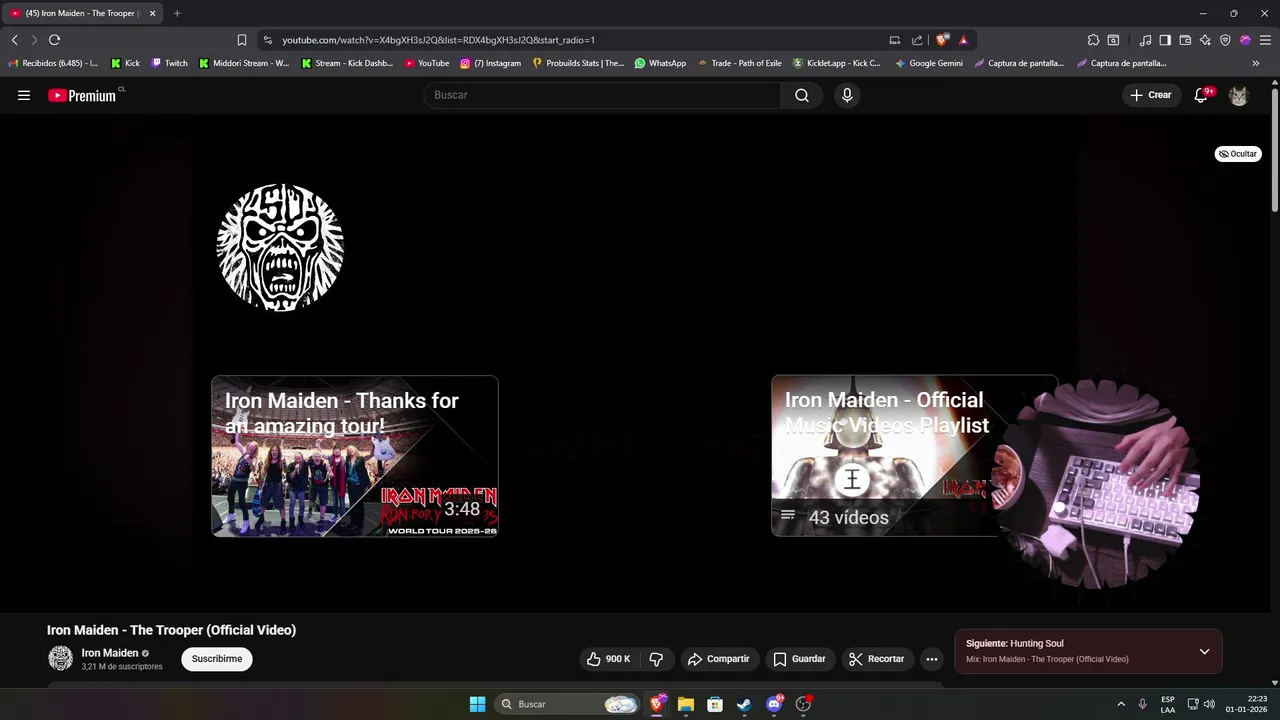Click the page vertical scrollbar
Image resolution: width=1280 pixels, height=720 pixels.
(1275, 150)
